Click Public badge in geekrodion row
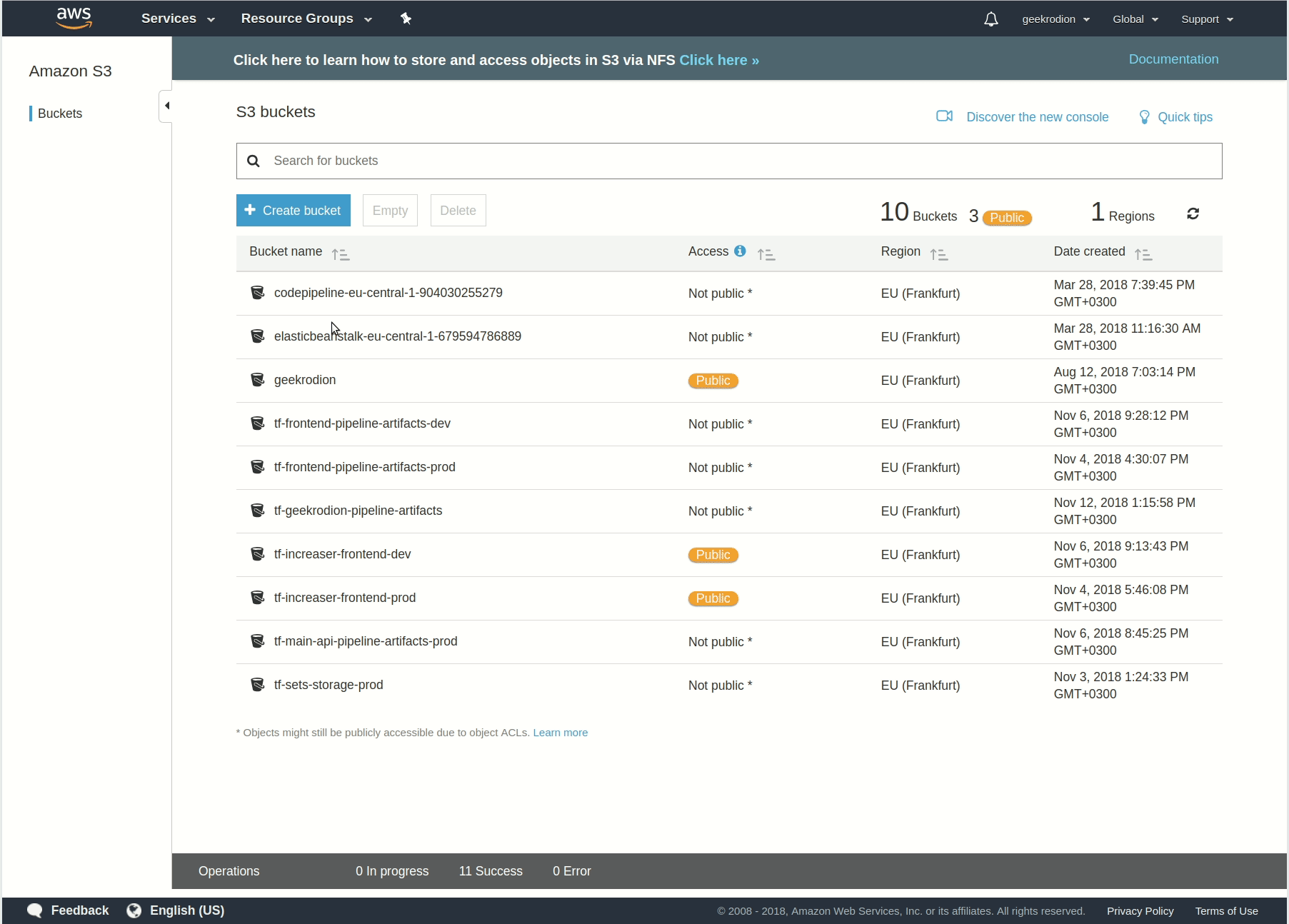 pyautogui.click(x=713, y=381)
